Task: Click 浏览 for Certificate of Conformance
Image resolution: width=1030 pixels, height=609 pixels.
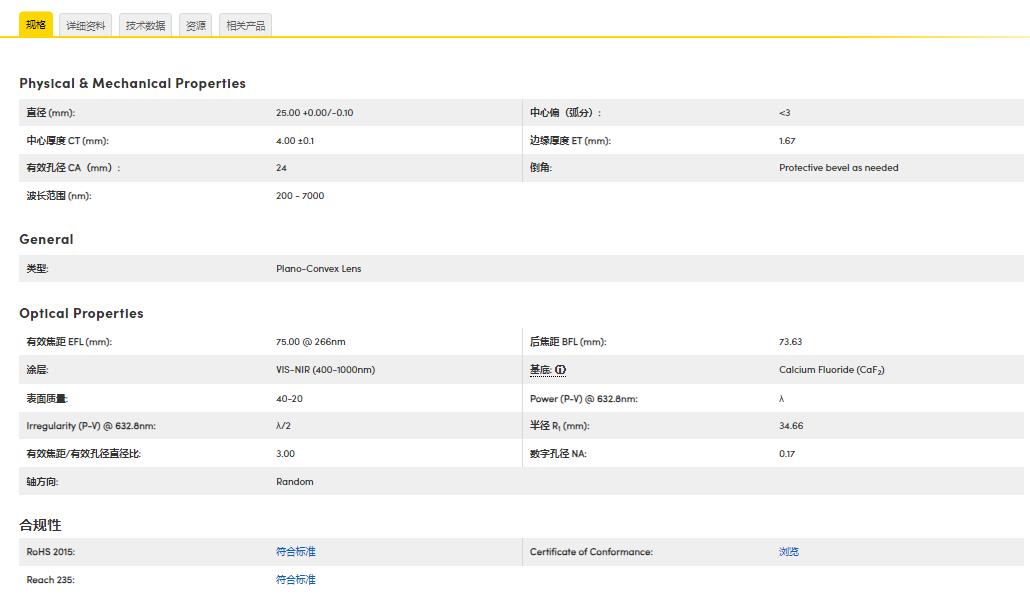Action: coord(789,552)
